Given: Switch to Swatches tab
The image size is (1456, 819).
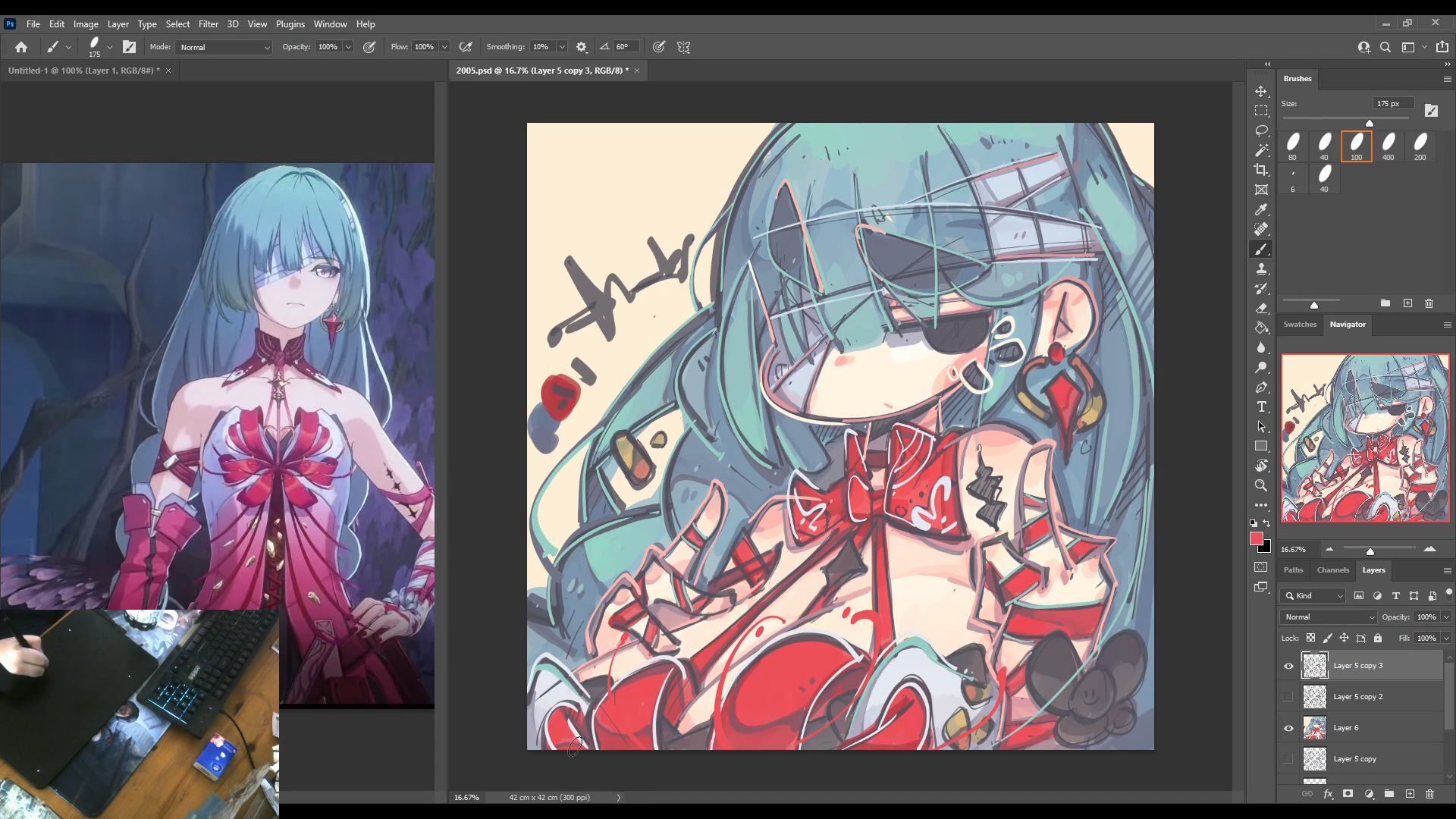Looking at the screenshot, I should [x=1300, y=325].
